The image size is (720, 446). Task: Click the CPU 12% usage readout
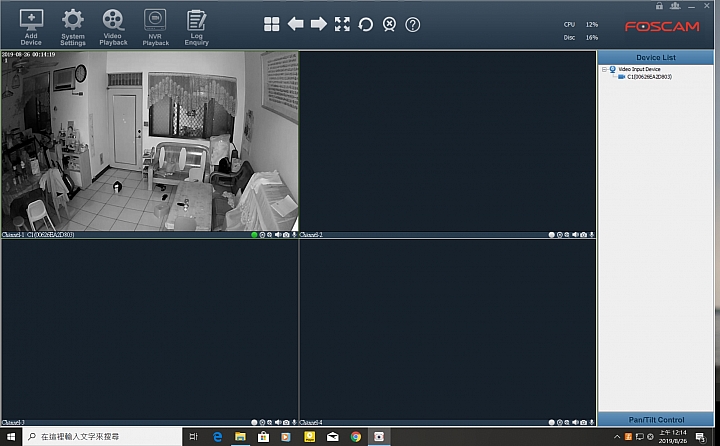click(x=581, y=24)
